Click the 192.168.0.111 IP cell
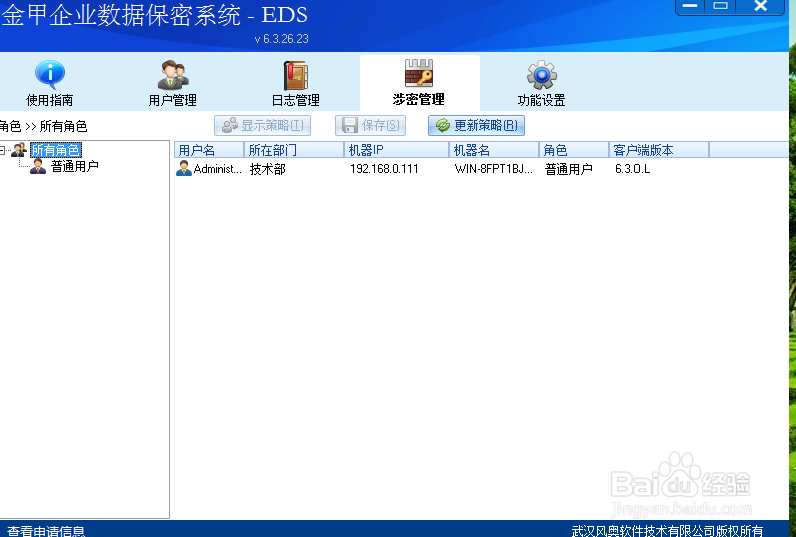Screen dimensions: 796x537 tap(384, 169)
